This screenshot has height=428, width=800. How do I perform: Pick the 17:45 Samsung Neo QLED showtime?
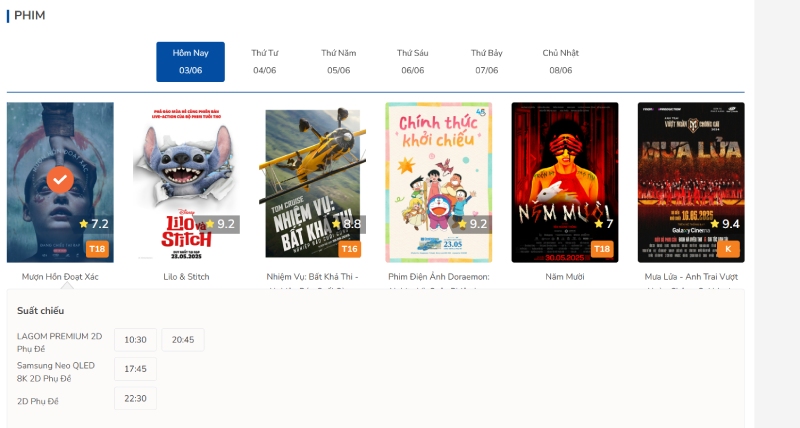click(x=135, y=369)
